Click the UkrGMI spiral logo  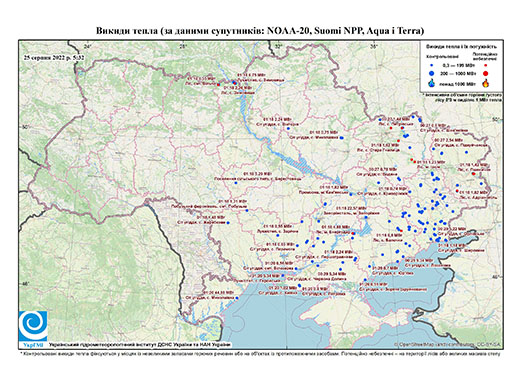click(33, 327)
